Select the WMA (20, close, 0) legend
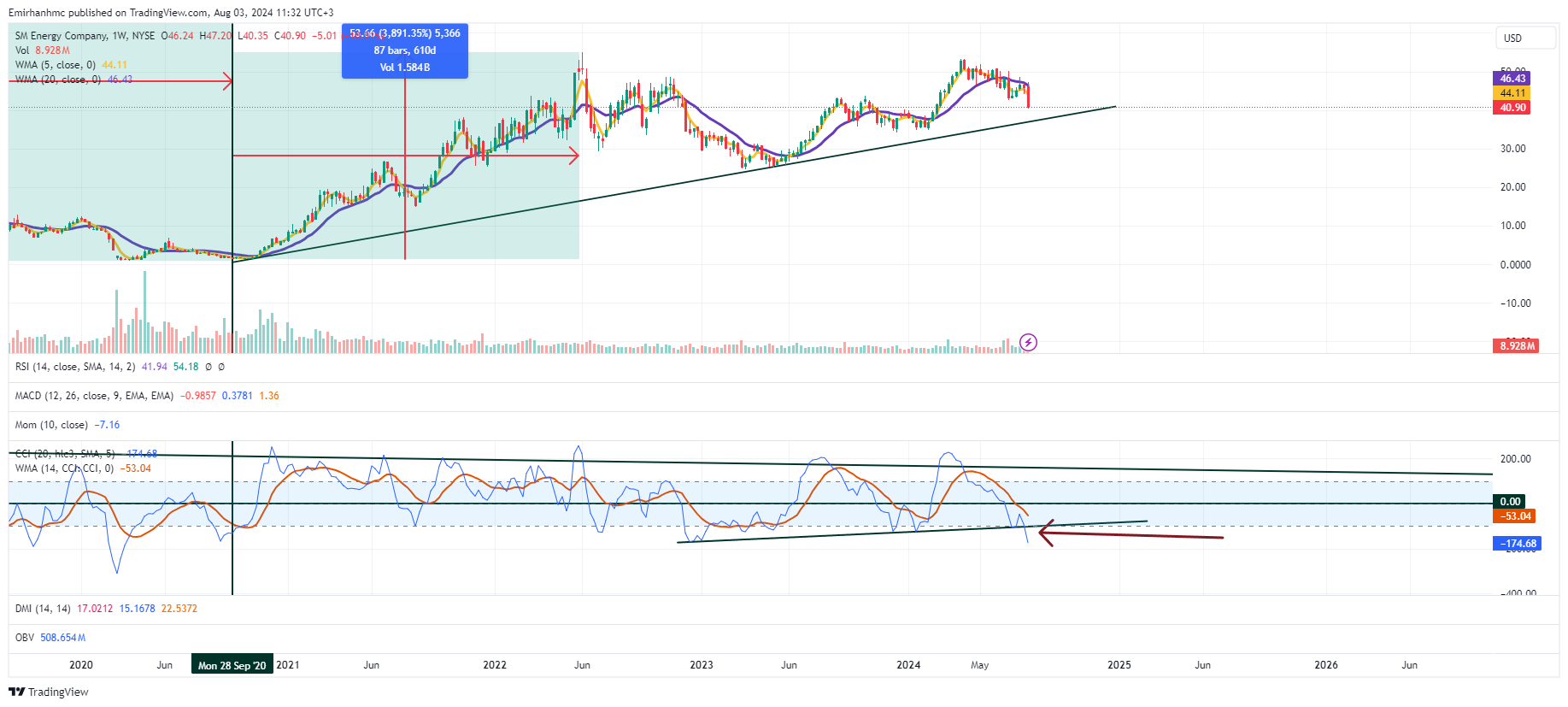This screenshot has width=1568, height=707. (x=73, y=80)
